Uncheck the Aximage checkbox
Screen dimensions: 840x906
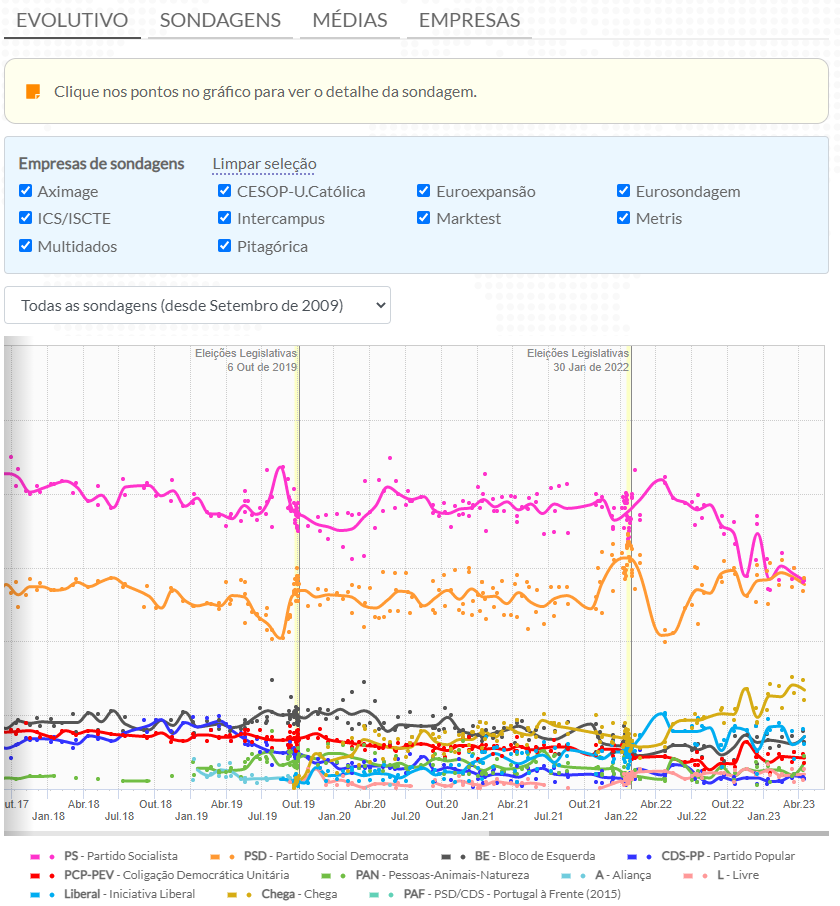coord(26,191)
